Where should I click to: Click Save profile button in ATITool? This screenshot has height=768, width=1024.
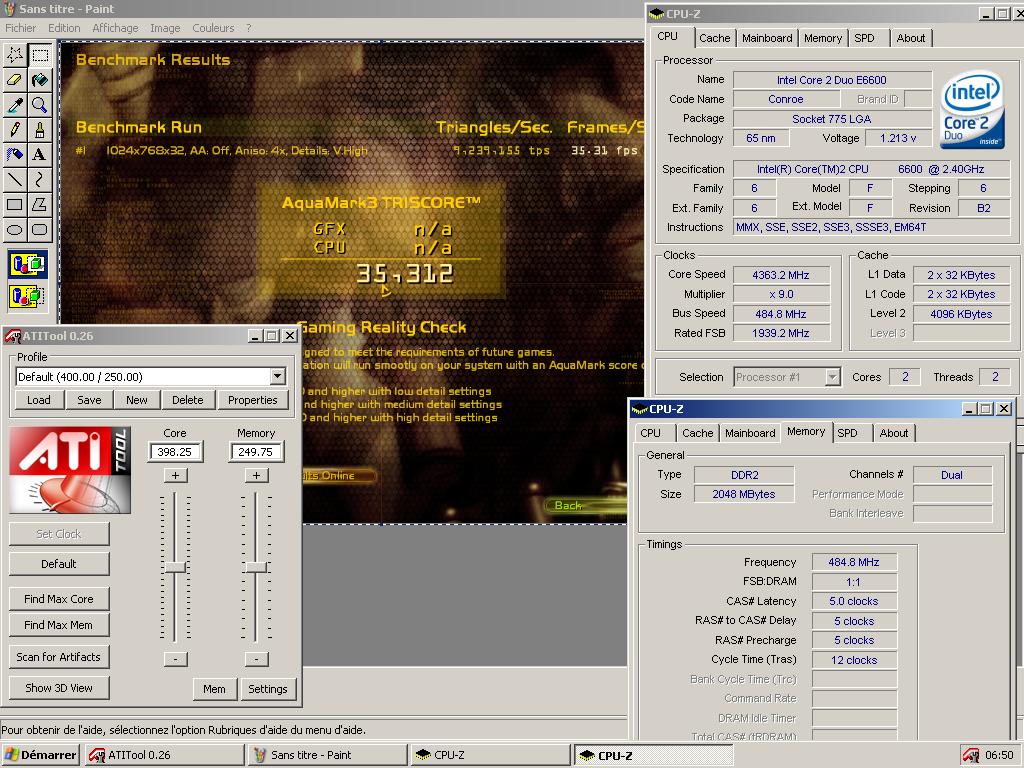pos(89,400)
